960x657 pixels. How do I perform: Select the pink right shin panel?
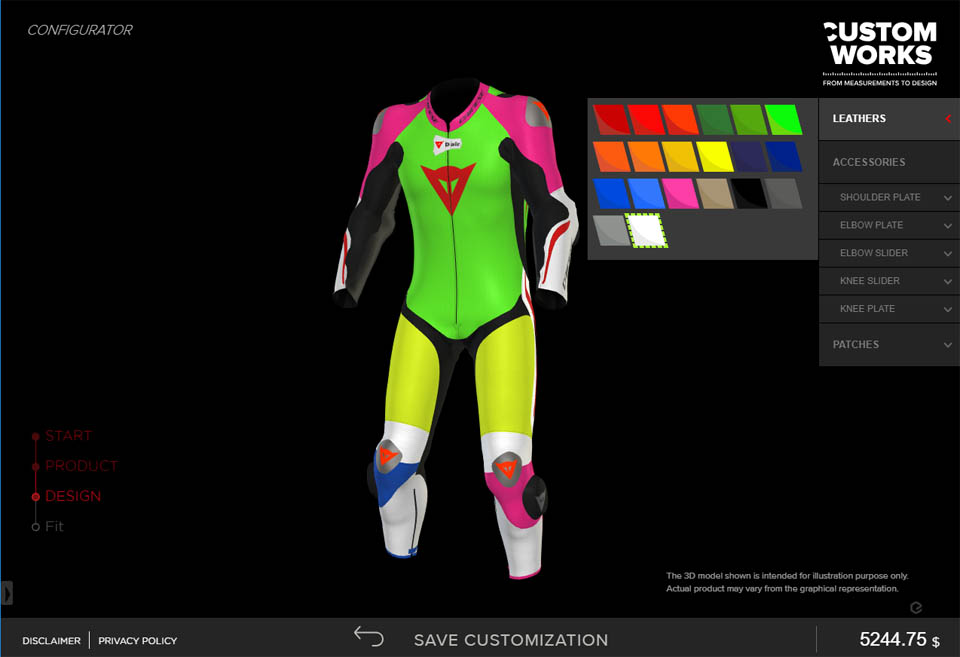point(513,499)
